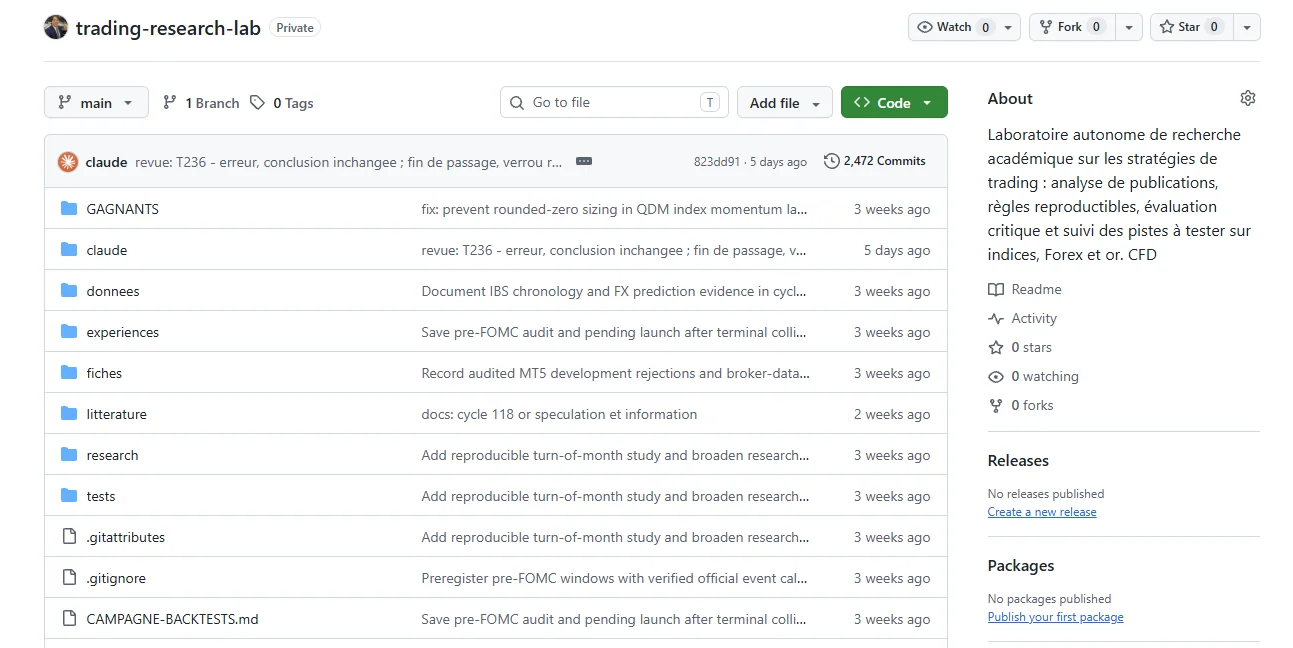Open commit hash 823dd91
1293x648 pixels.
717,161
